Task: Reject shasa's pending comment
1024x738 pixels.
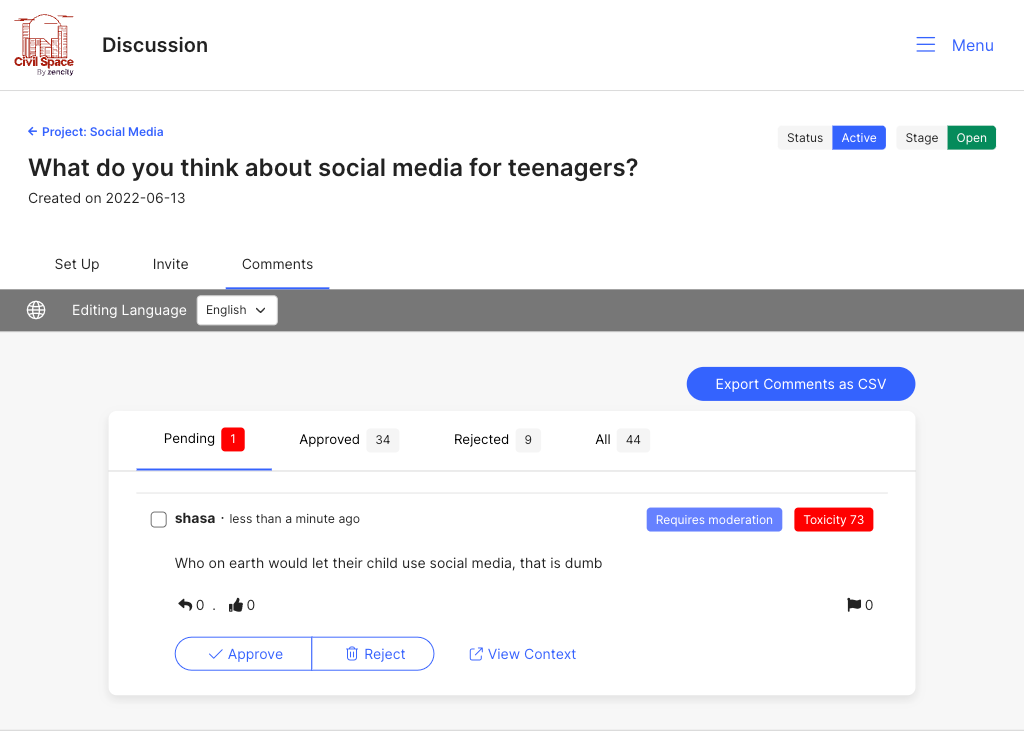Action: 373,654
